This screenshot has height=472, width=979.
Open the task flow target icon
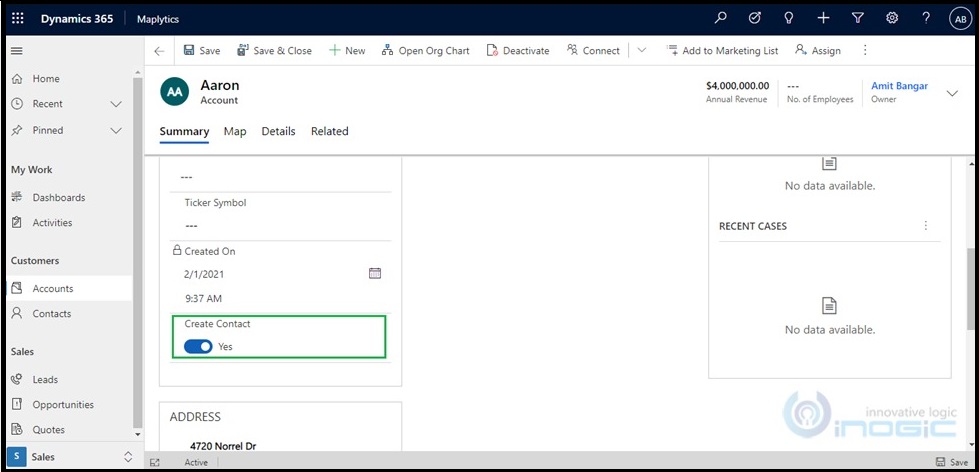click(x=755, y=18)
